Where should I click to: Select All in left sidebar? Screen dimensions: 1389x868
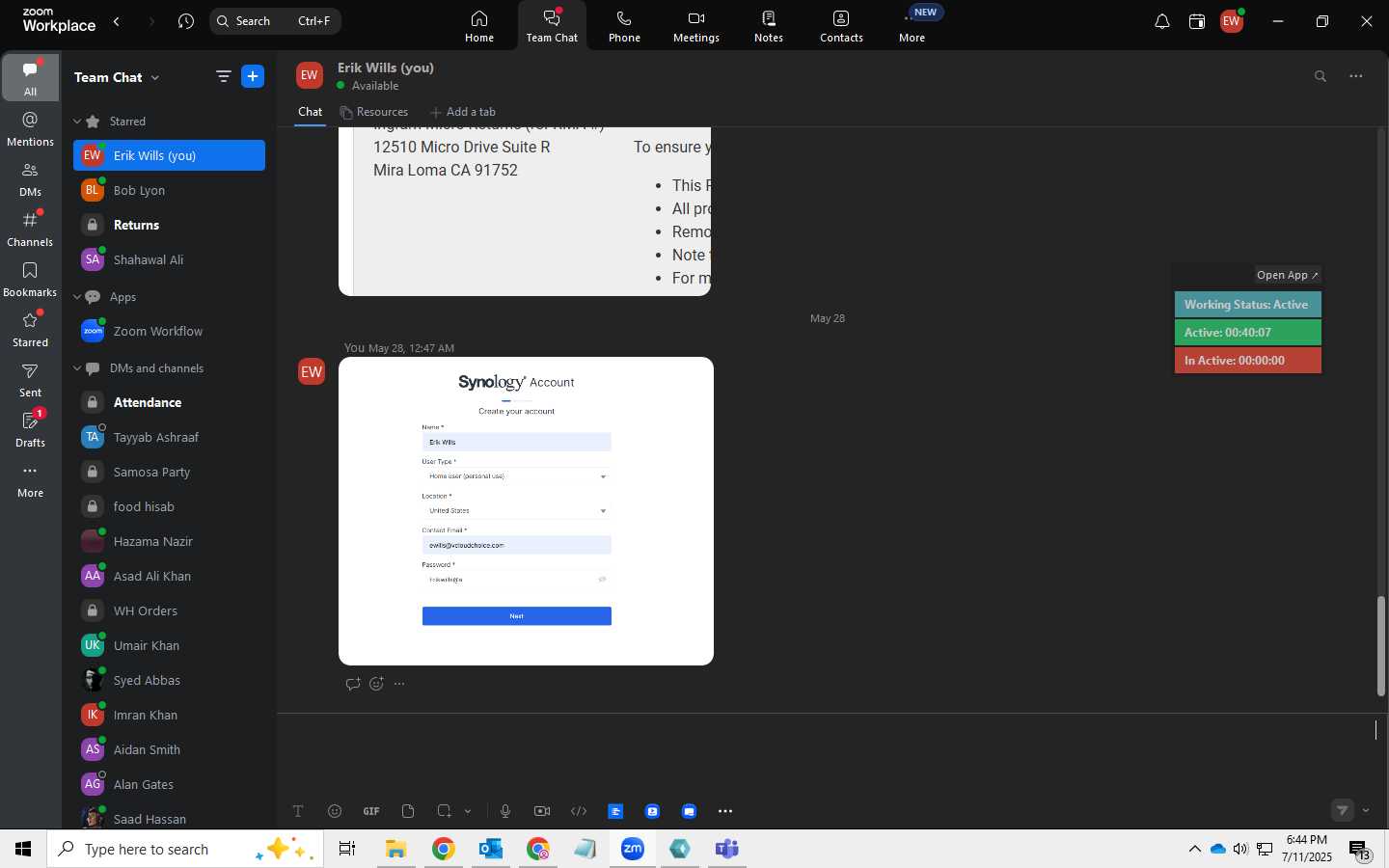click(x=31, y=78)
